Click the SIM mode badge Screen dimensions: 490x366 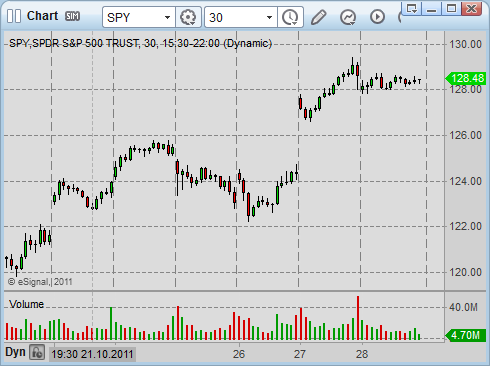(x=72, y=16)
